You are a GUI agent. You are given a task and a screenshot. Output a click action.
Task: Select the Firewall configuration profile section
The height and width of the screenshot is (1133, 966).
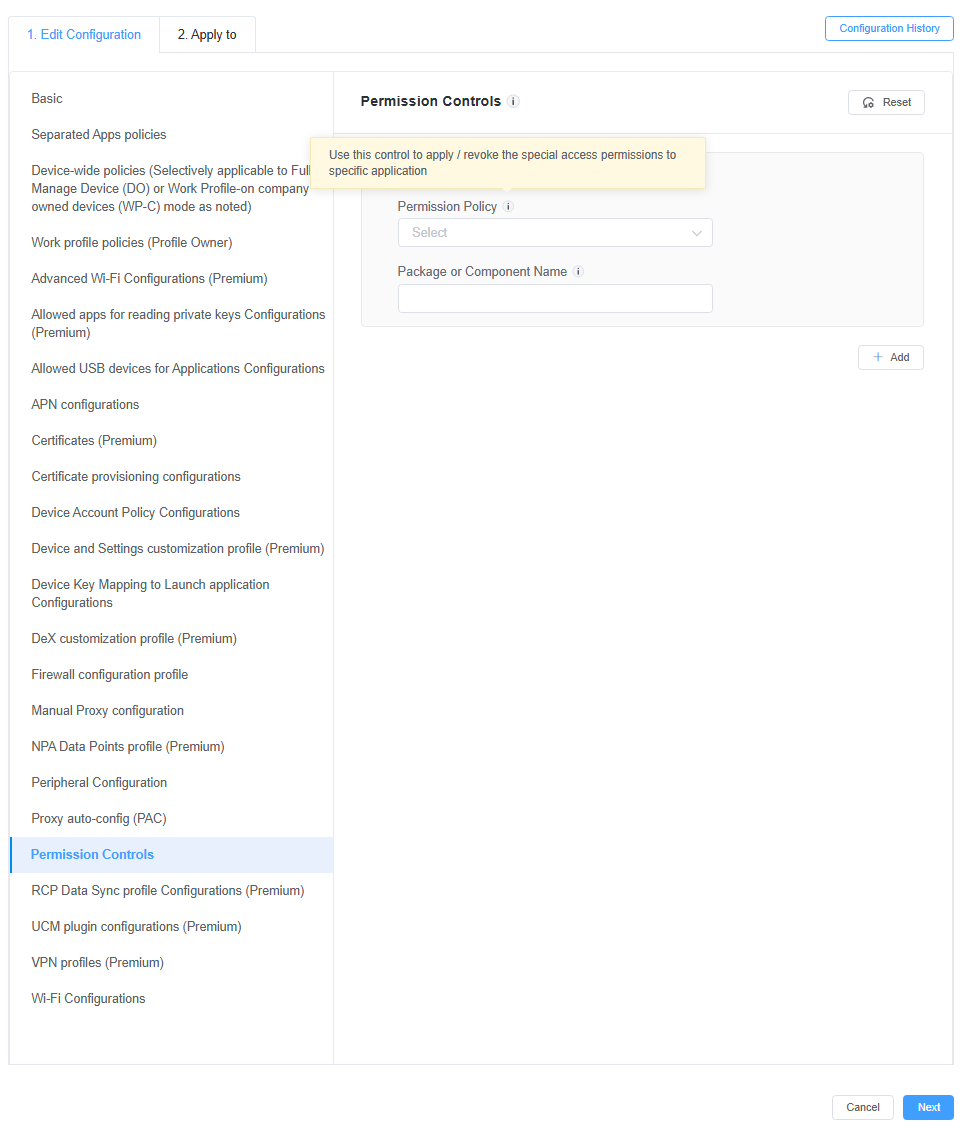tap(109, 674)
